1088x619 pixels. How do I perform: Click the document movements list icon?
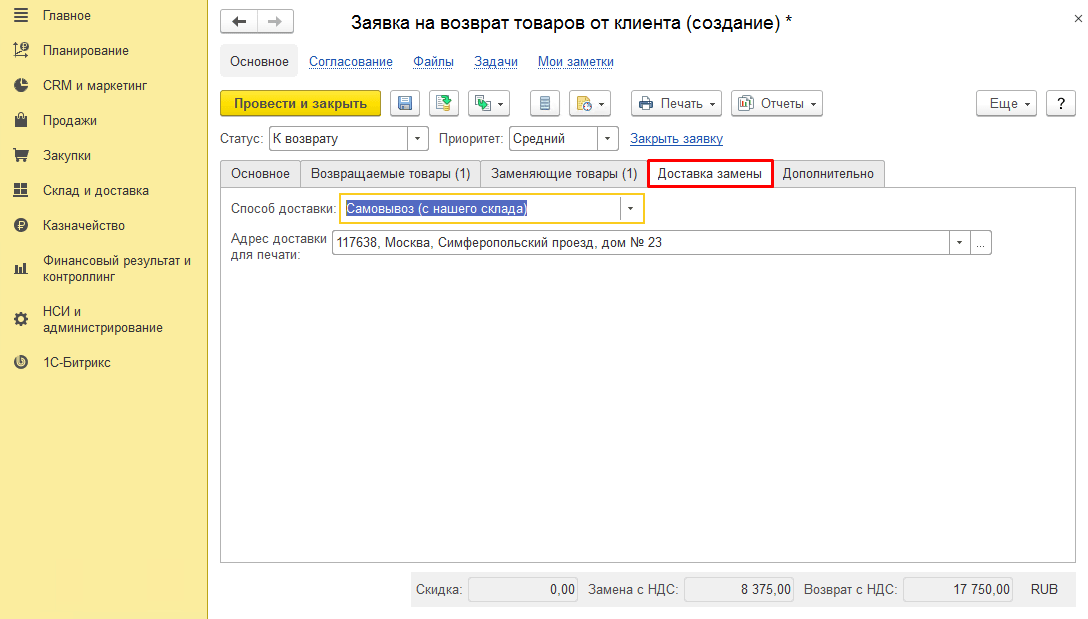pyautogui.click(x=545, y=103)
